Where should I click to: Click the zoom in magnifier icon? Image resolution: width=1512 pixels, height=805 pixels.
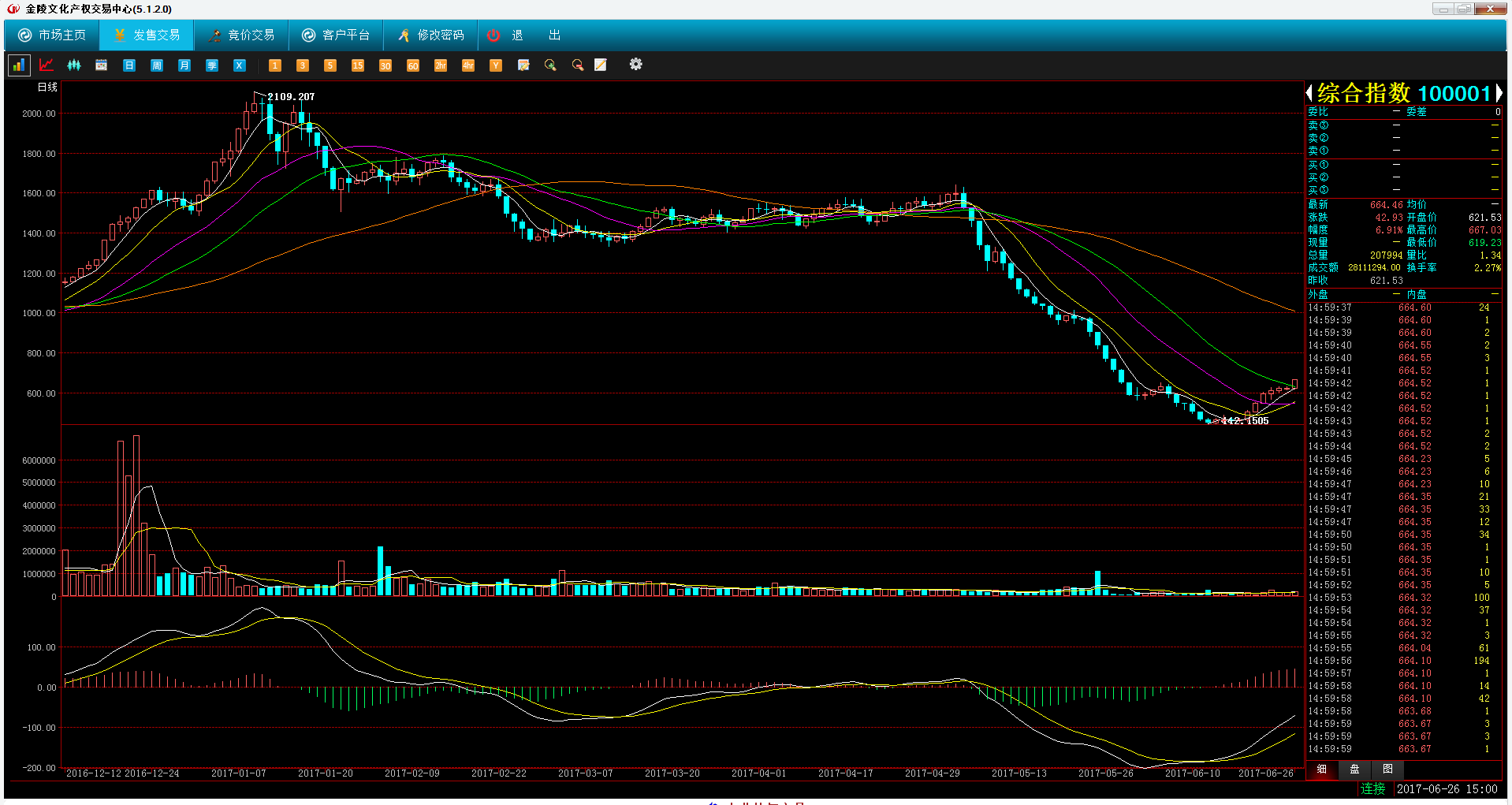point(550,65)
